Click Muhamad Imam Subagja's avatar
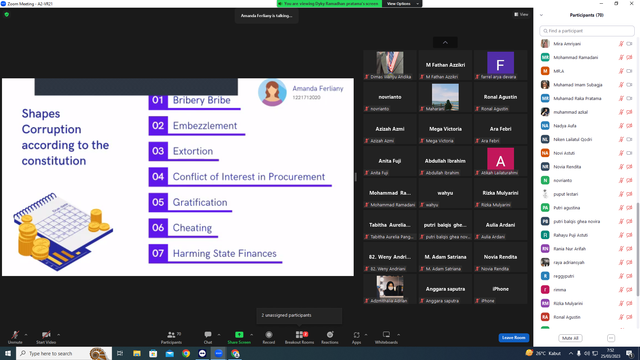This screenshot has height=360, width=640. [x=545, y=84]
